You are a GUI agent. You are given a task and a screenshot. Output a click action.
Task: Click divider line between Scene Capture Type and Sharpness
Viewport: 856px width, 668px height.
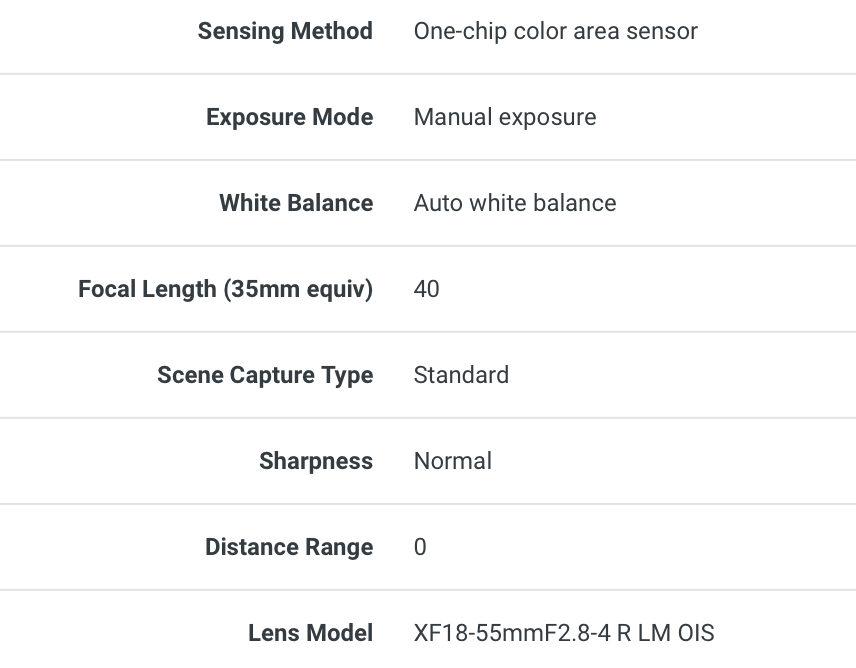tap(428, 418)
